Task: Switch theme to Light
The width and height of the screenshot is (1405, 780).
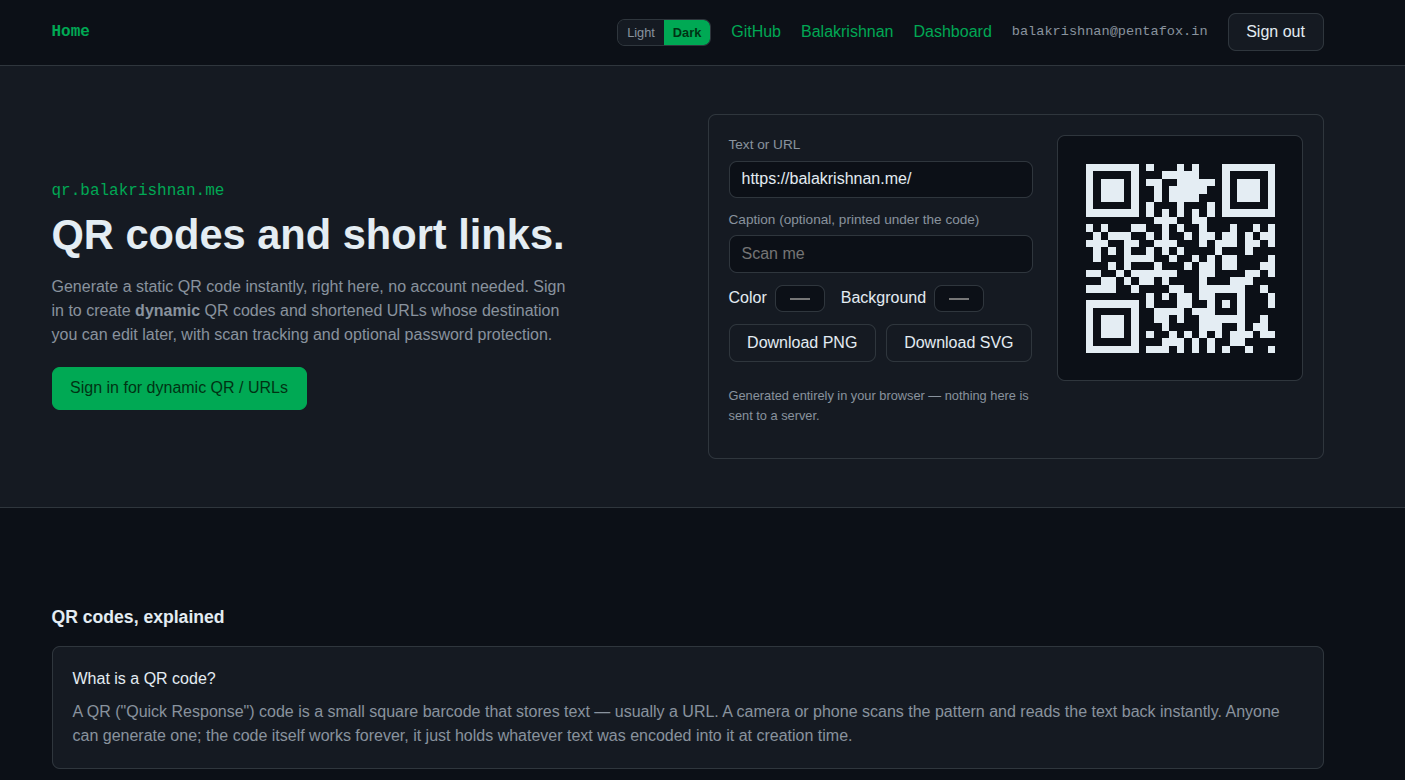Action: pyautogui.click(x=641, y=33)
